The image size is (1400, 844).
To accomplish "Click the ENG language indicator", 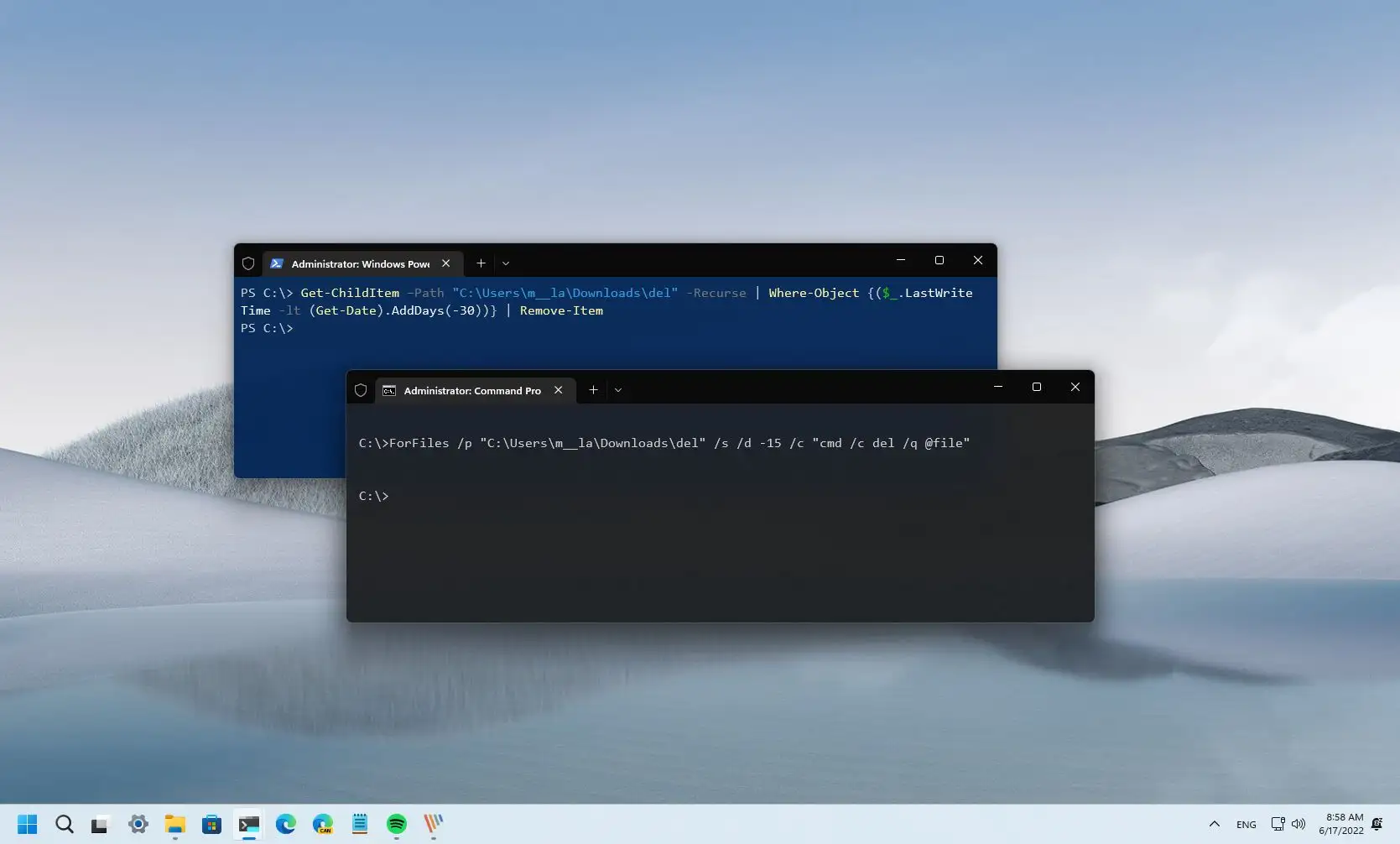I will tap(1246, 824).
